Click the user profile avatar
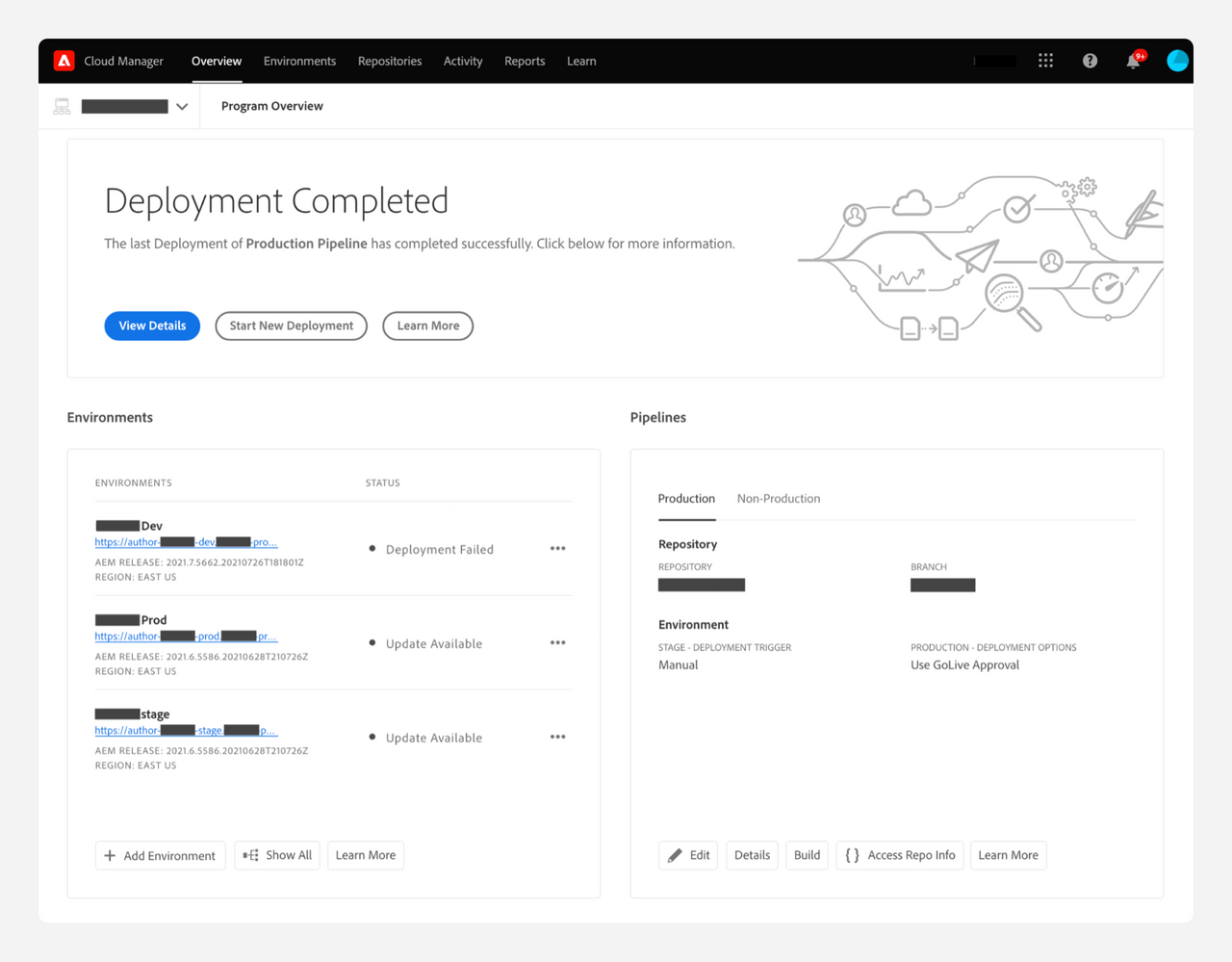1232x962 pixels. pos(1177,61)
